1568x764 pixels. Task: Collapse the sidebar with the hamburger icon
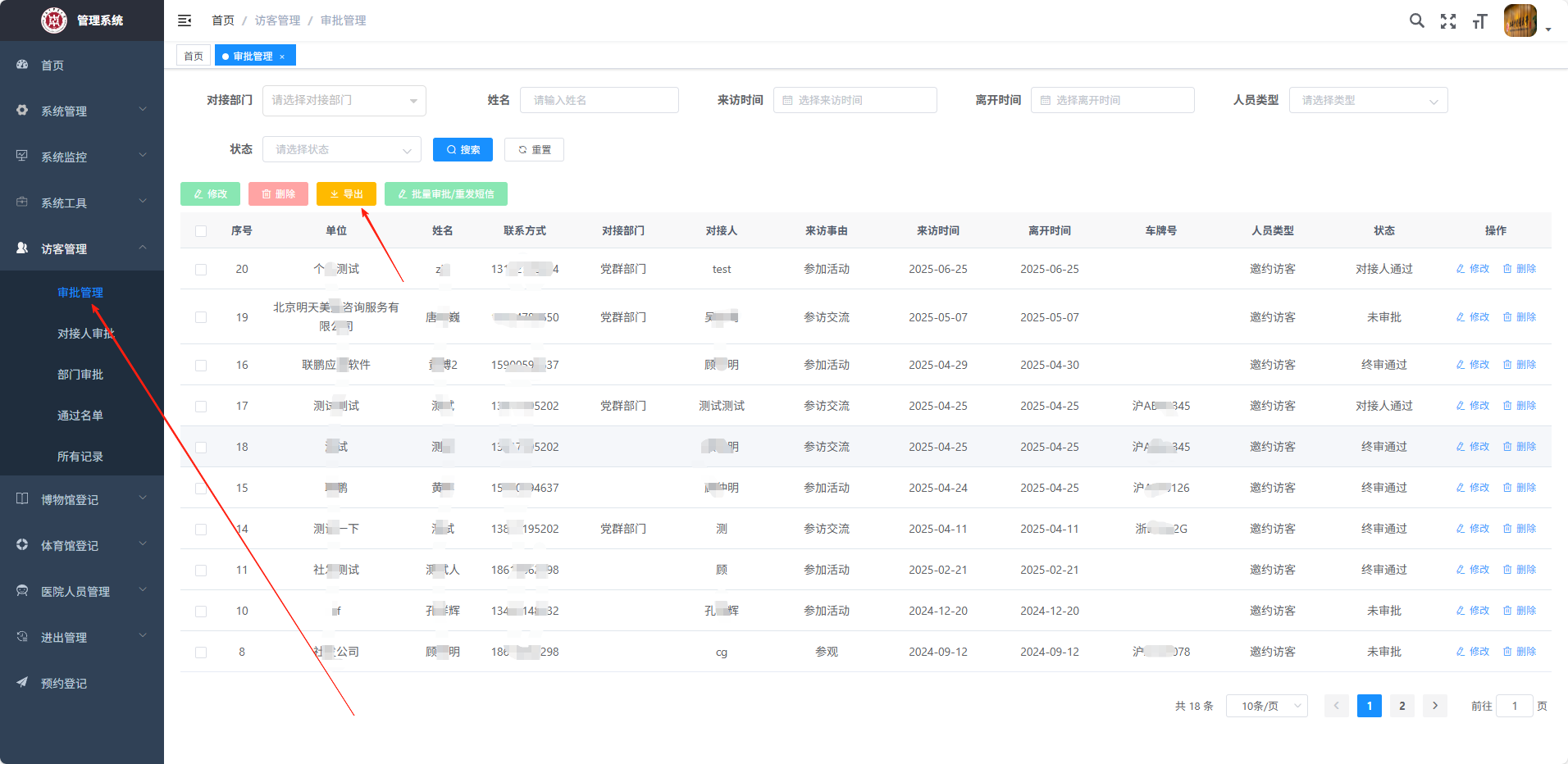185,20
